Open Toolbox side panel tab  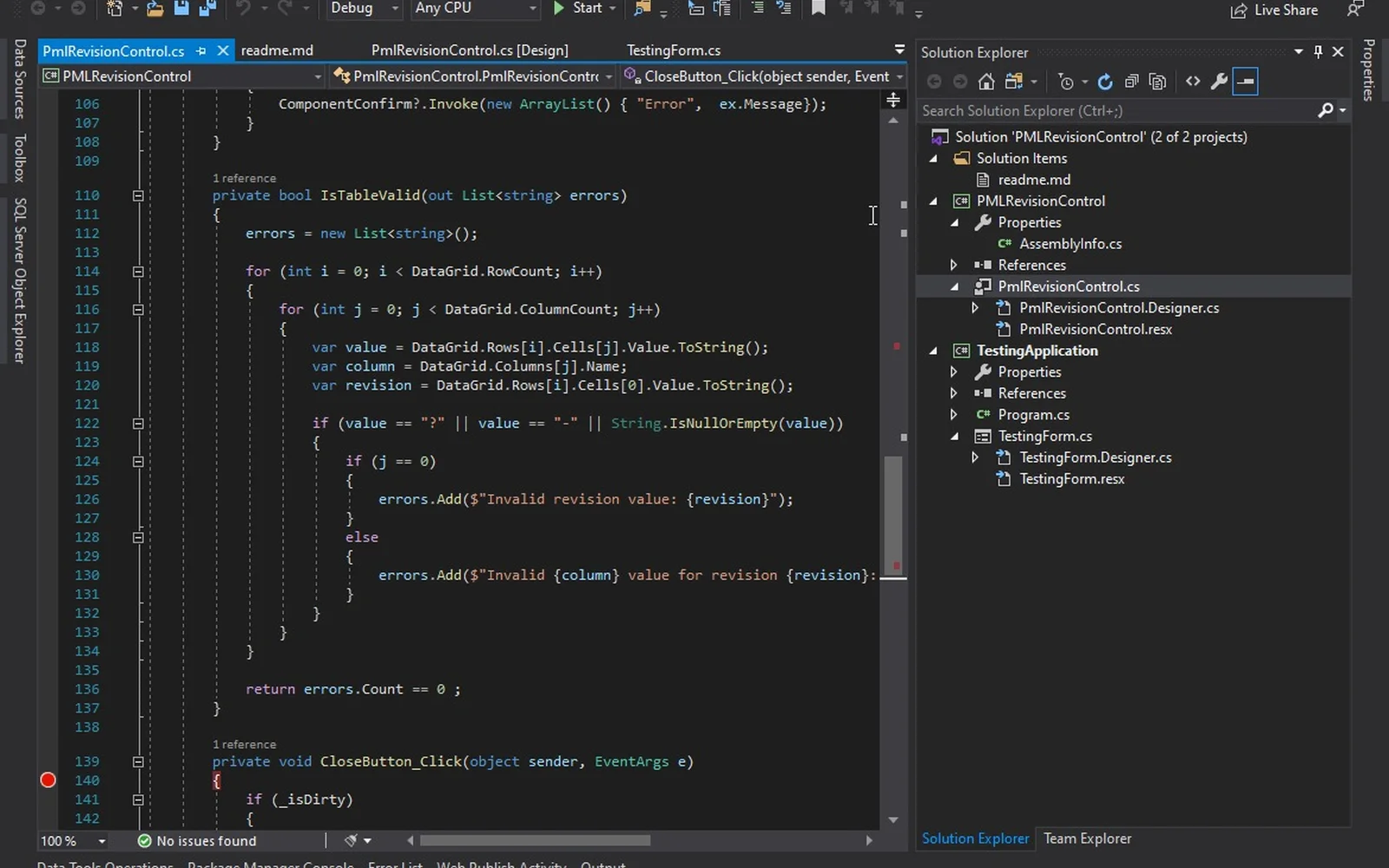pos(19,158)
